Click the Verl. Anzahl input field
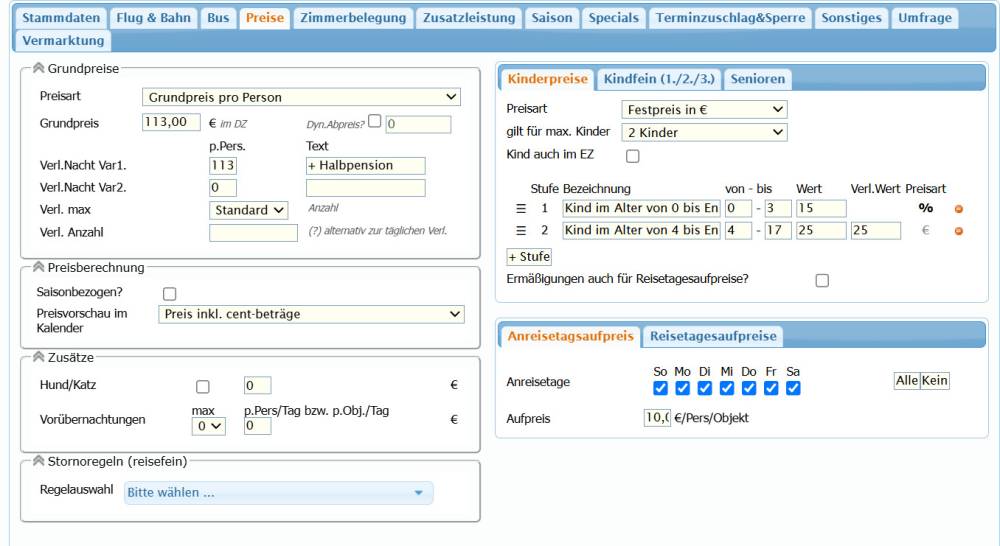The width and height of the screenshot is (1000, 546). tap(253, 233)
